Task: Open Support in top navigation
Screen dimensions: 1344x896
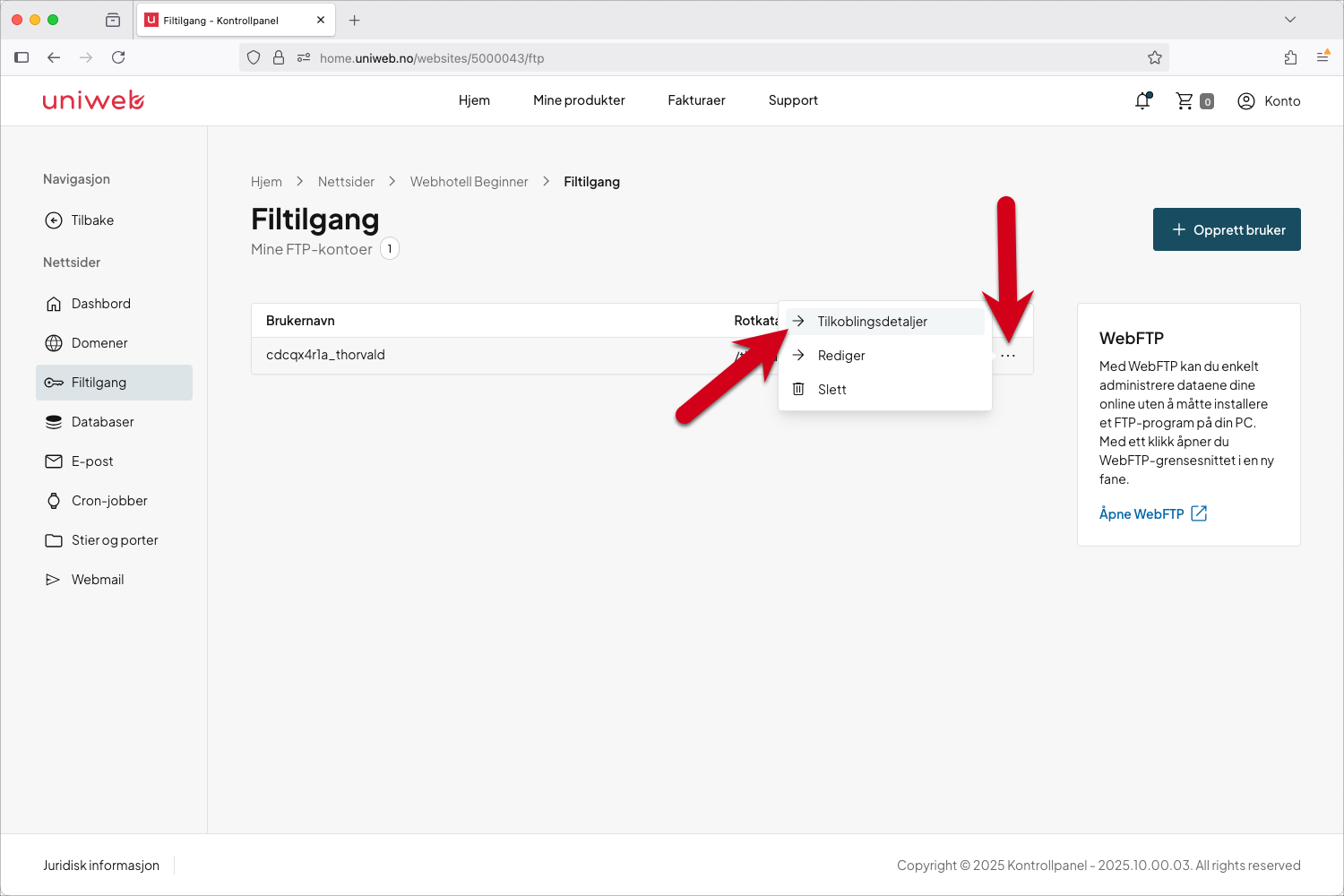Action: click(x=793, y=100)
